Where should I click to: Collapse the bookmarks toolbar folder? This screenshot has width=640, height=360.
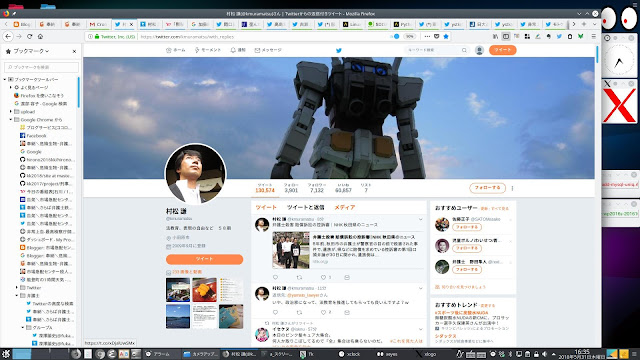(5, 79)
